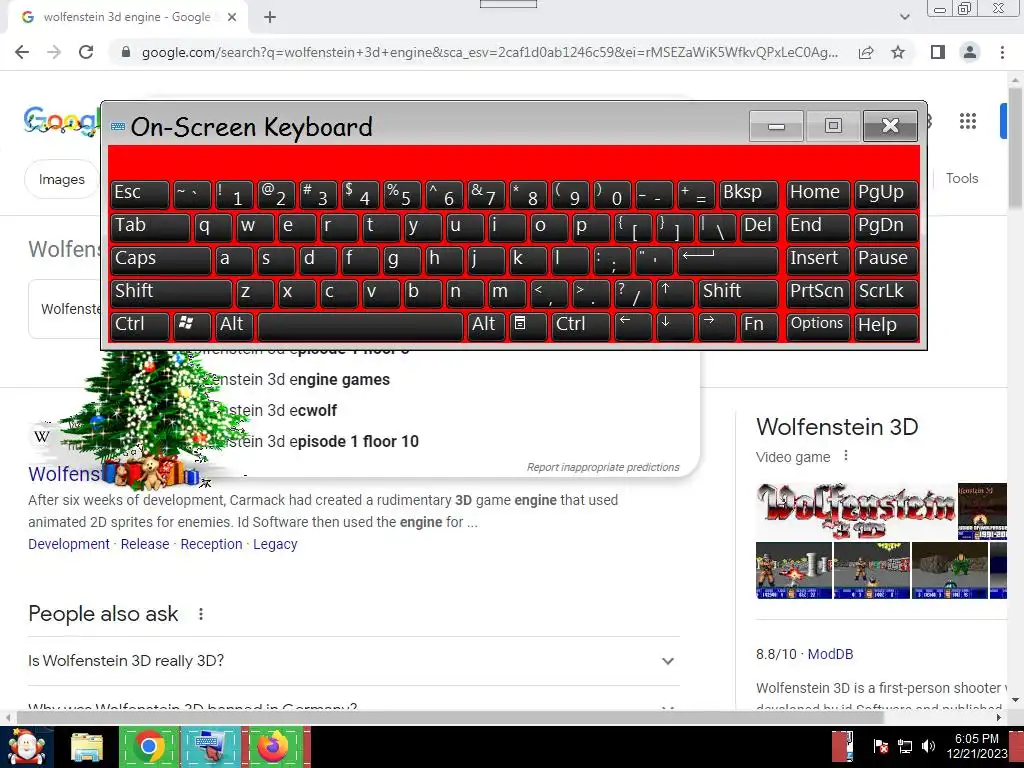This screenshot has width=1024, height=768.
Task: Open the three-dot menu beside Video game
Action: click(x=846, y=456)
